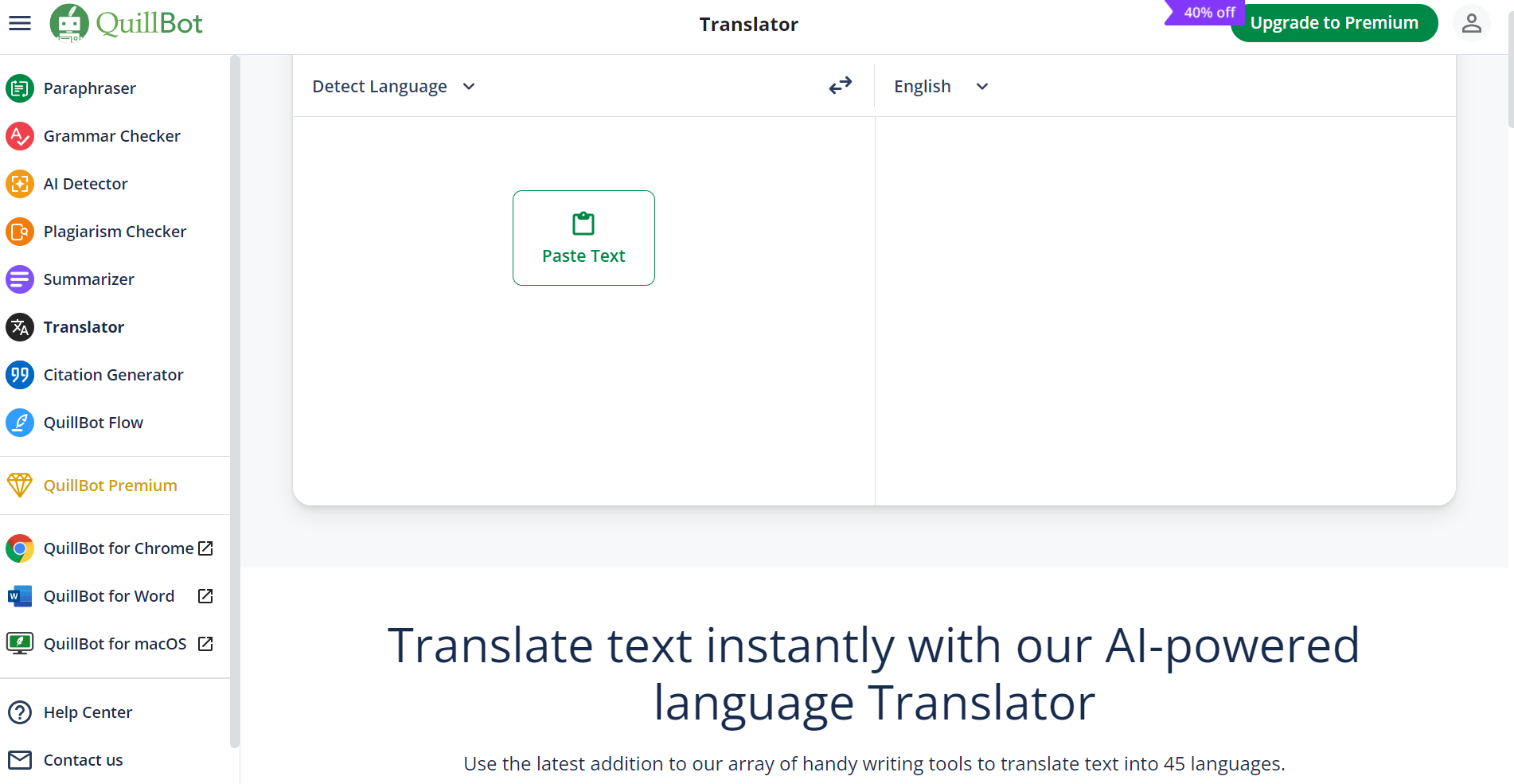Expand the Detect Language dropdown
The height and width of the screenshot is (784, 1514).
[393, 86]
